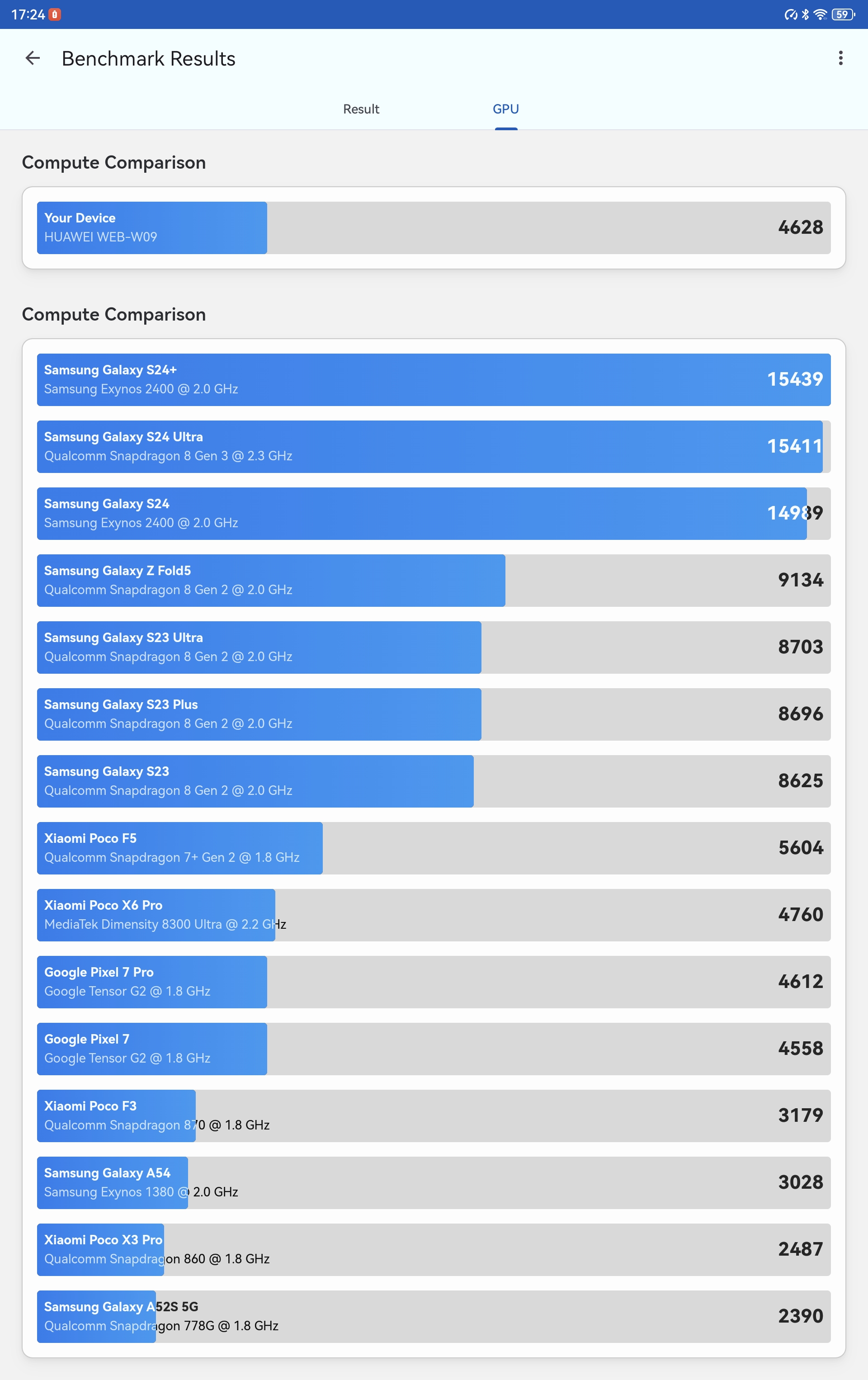Screen dimensions: 868x1380
Task: Tap the red battery-saver notification icon
Action: (x=55, y=14)
